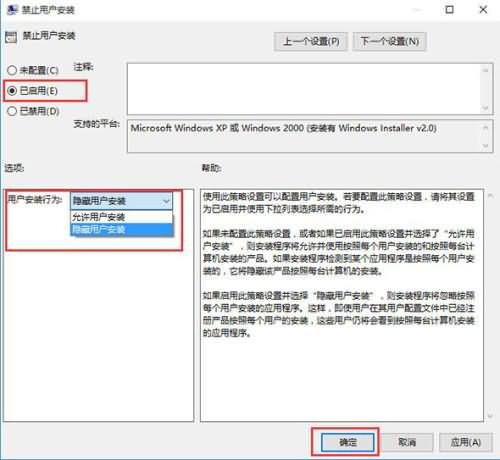The width and height of the screenshot is (500, 460).
Task: Click the 用户安装行为 label
Action: 35,200
